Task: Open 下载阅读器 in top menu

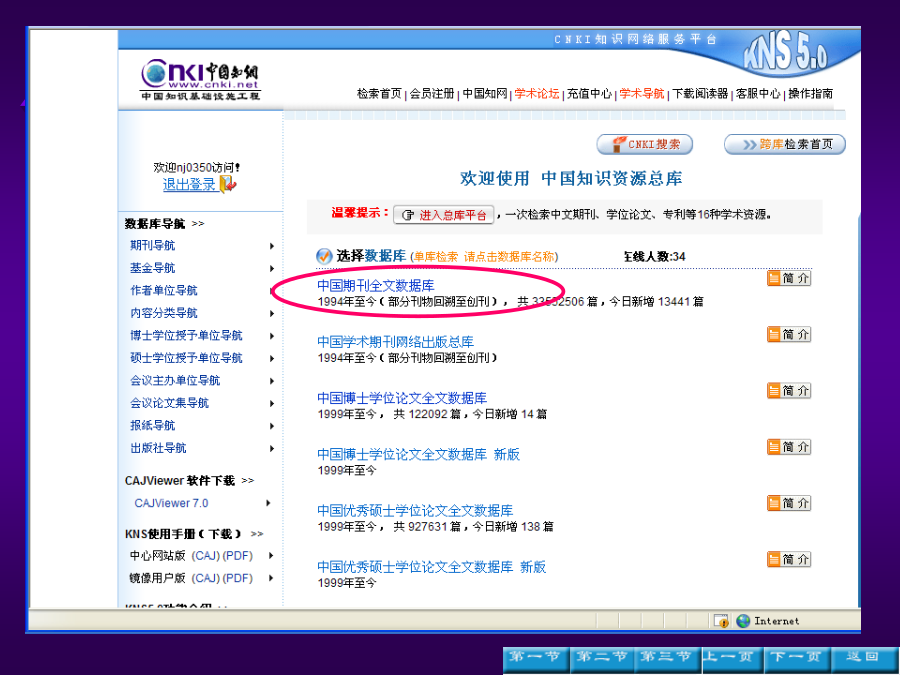Action: [x=700, y=94]
